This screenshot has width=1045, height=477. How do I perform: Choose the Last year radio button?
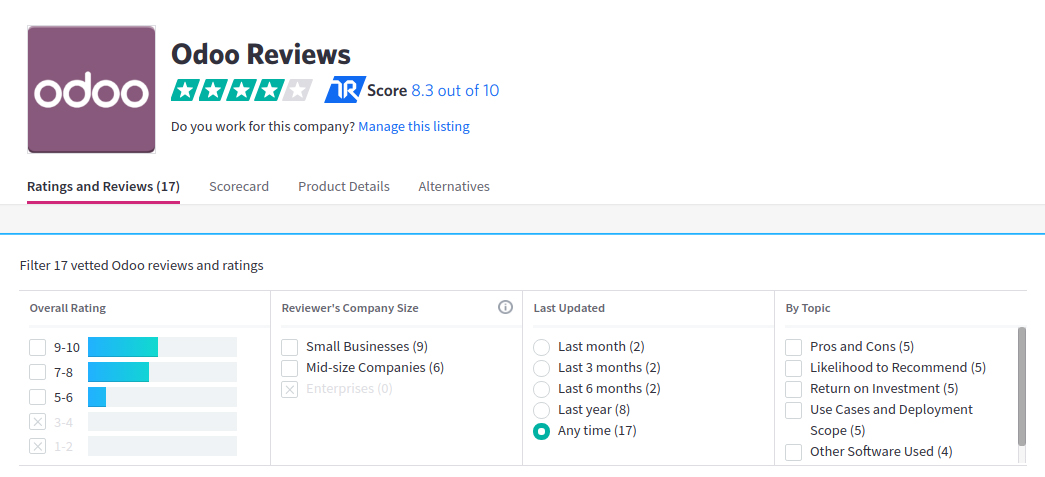pyautogui.click(x=542, y=410)
